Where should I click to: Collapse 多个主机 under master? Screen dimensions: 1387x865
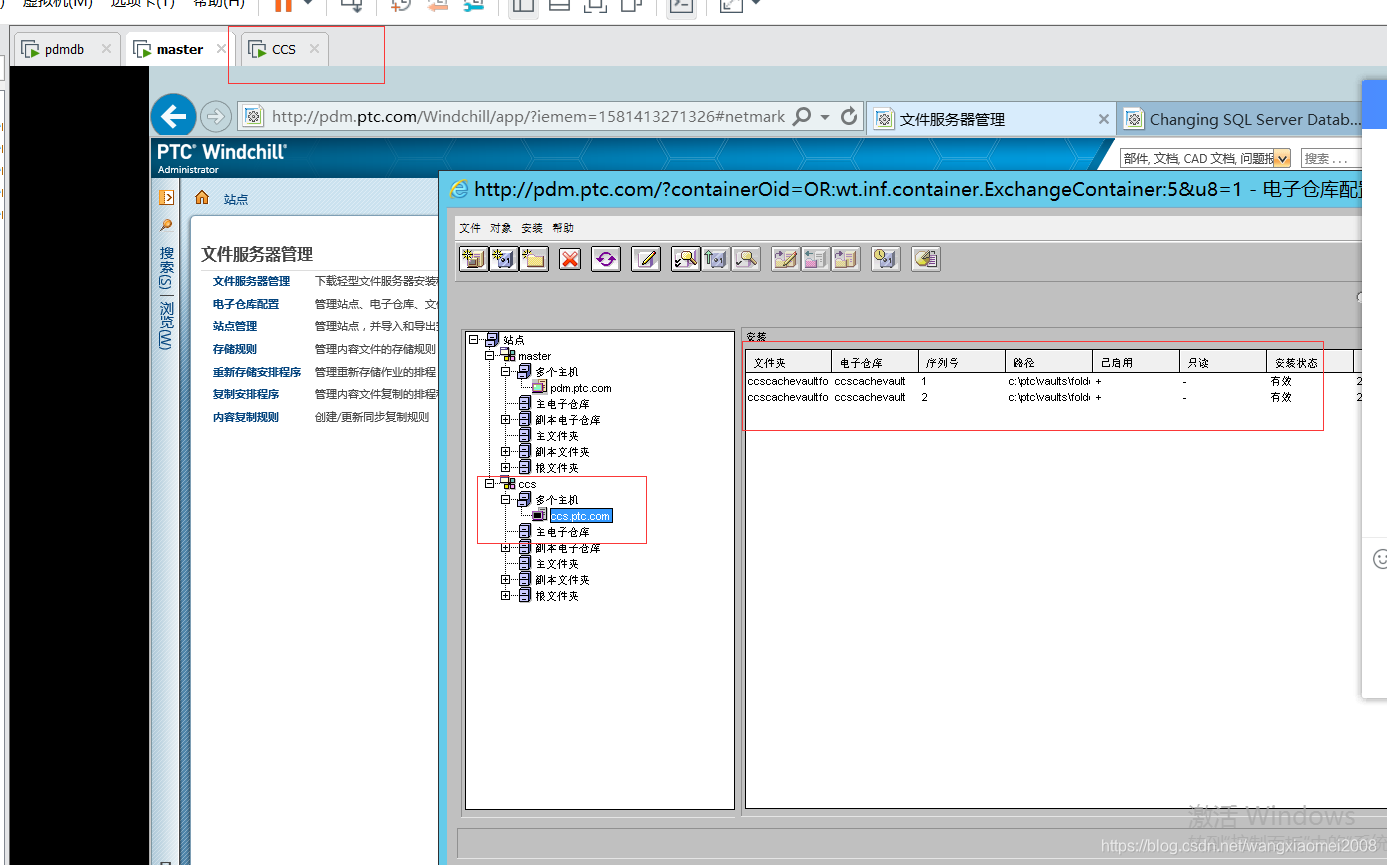point(506,372)
